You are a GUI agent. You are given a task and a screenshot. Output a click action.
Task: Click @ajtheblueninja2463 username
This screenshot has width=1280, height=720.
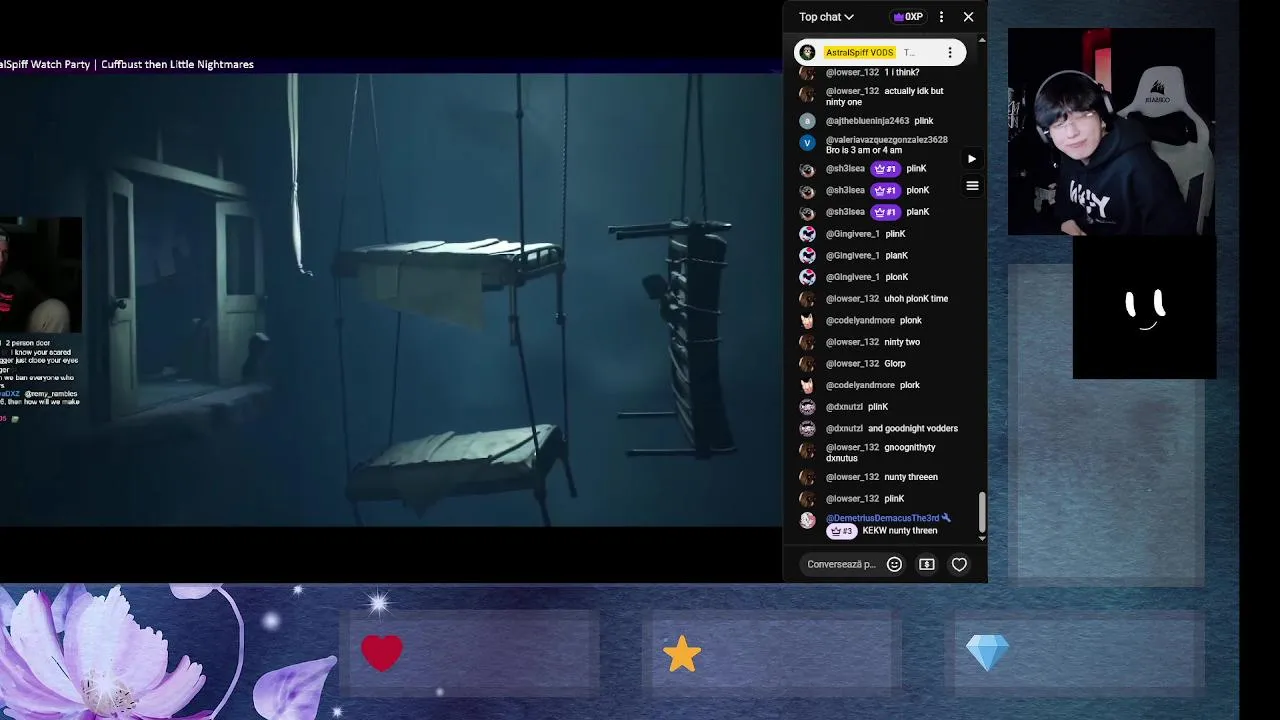pos(867,121)
